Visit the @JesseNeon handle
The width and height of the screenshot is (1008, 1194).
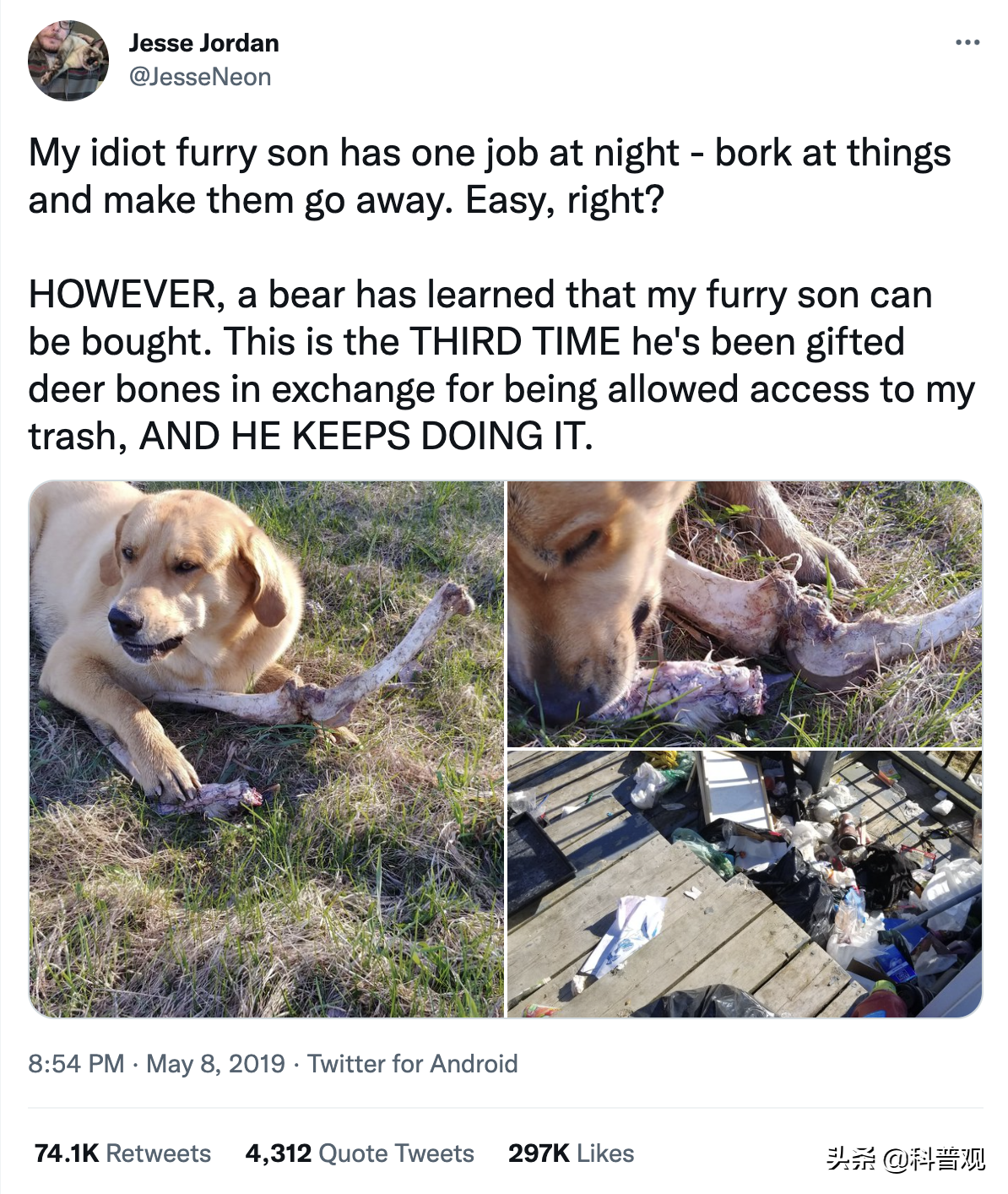click(200, 77)
